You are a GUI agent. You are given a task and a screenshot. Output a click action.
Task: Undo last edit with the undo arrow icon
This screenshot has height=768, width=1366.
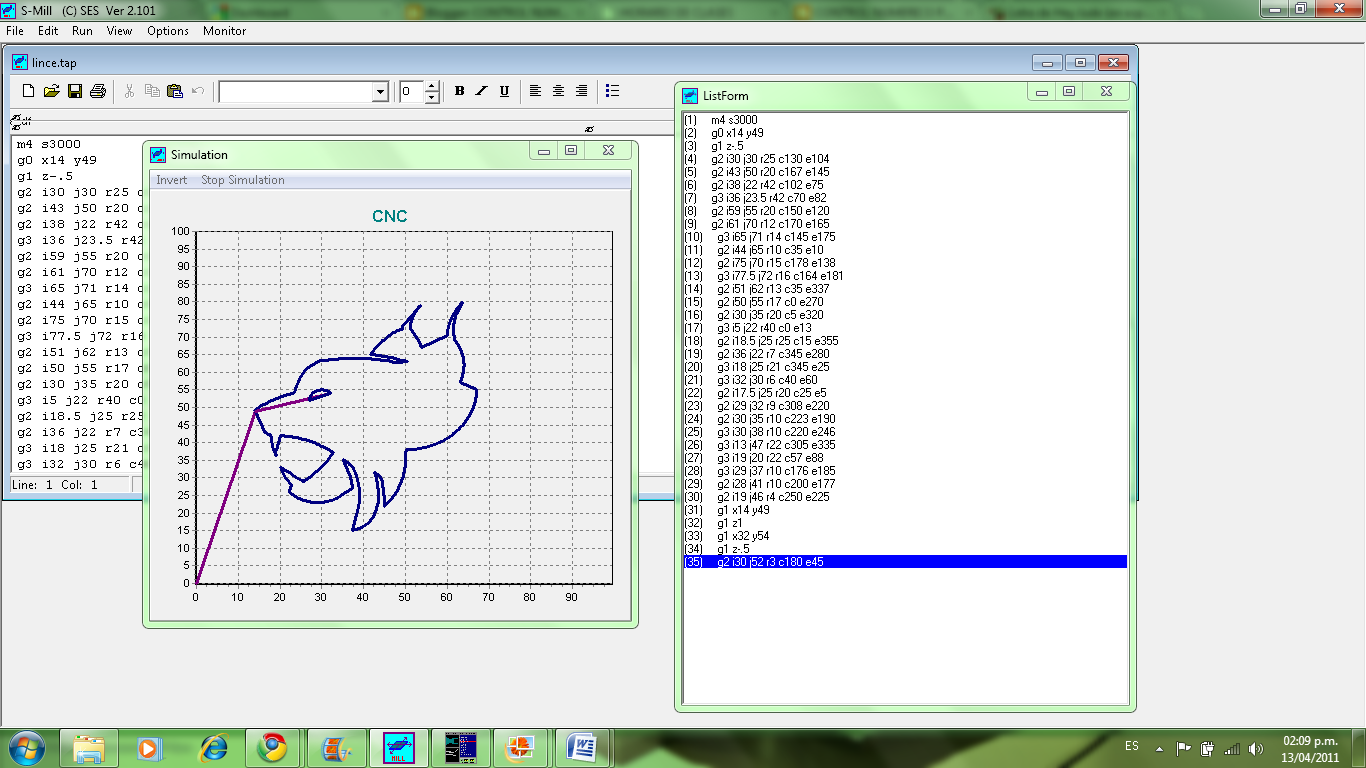pyautogui.click(x=197, y=91)
